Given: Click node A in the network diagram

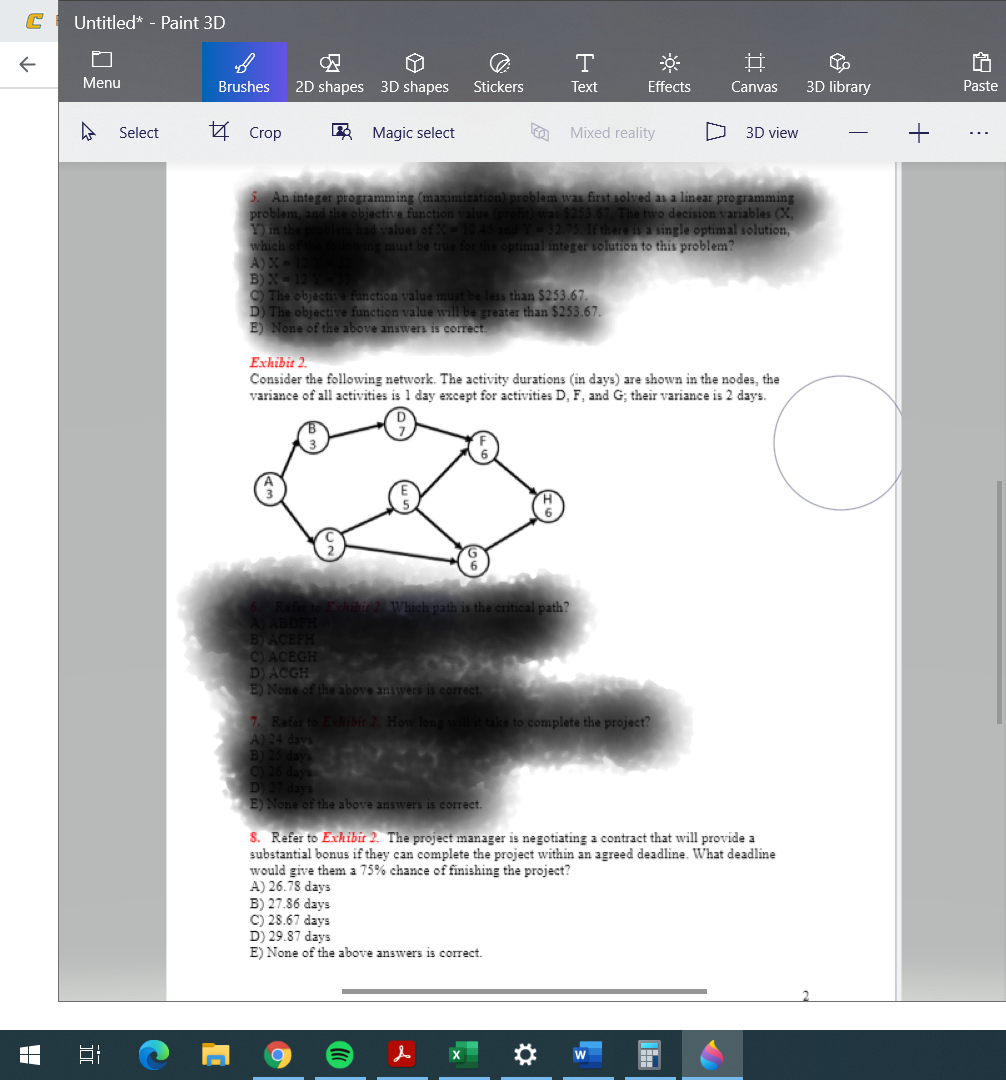Looking at the screenshot, I should pos(269,488).
